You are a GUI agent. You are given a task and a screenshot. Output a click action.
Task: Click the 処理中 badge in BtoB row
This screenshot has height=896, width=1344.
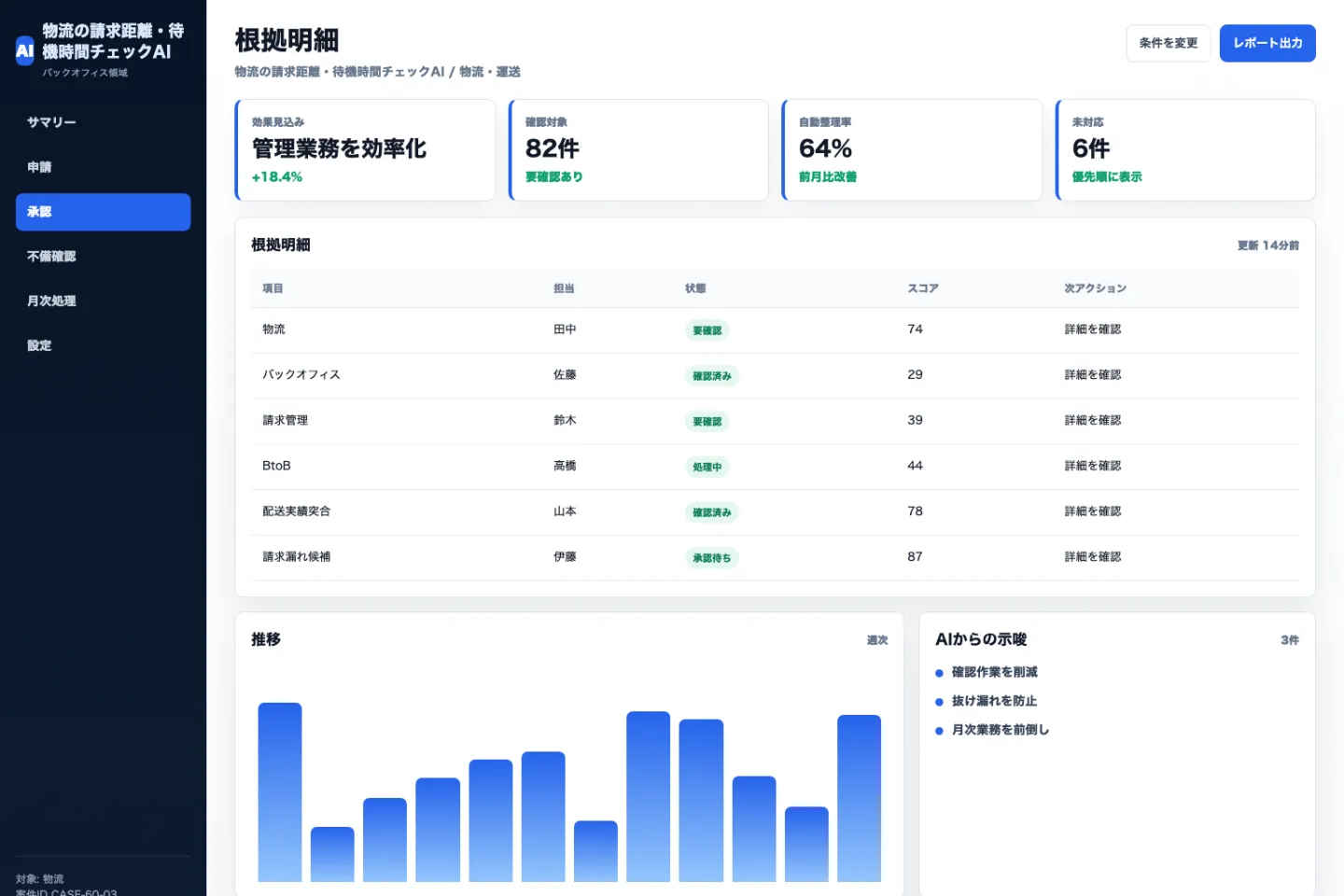(707, 467)
